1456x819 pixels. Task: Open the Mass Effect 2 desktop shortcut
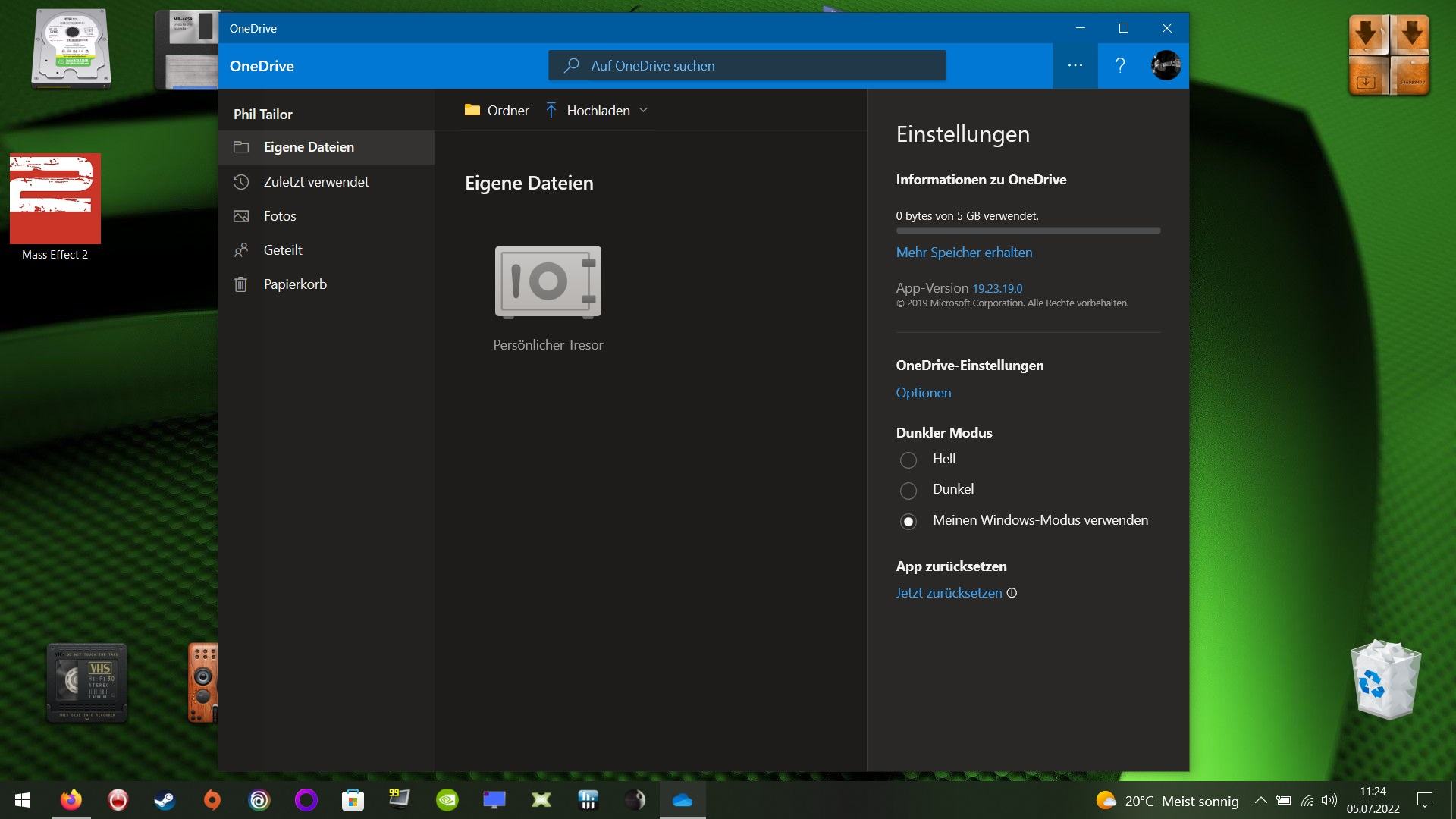pos(55,207)
